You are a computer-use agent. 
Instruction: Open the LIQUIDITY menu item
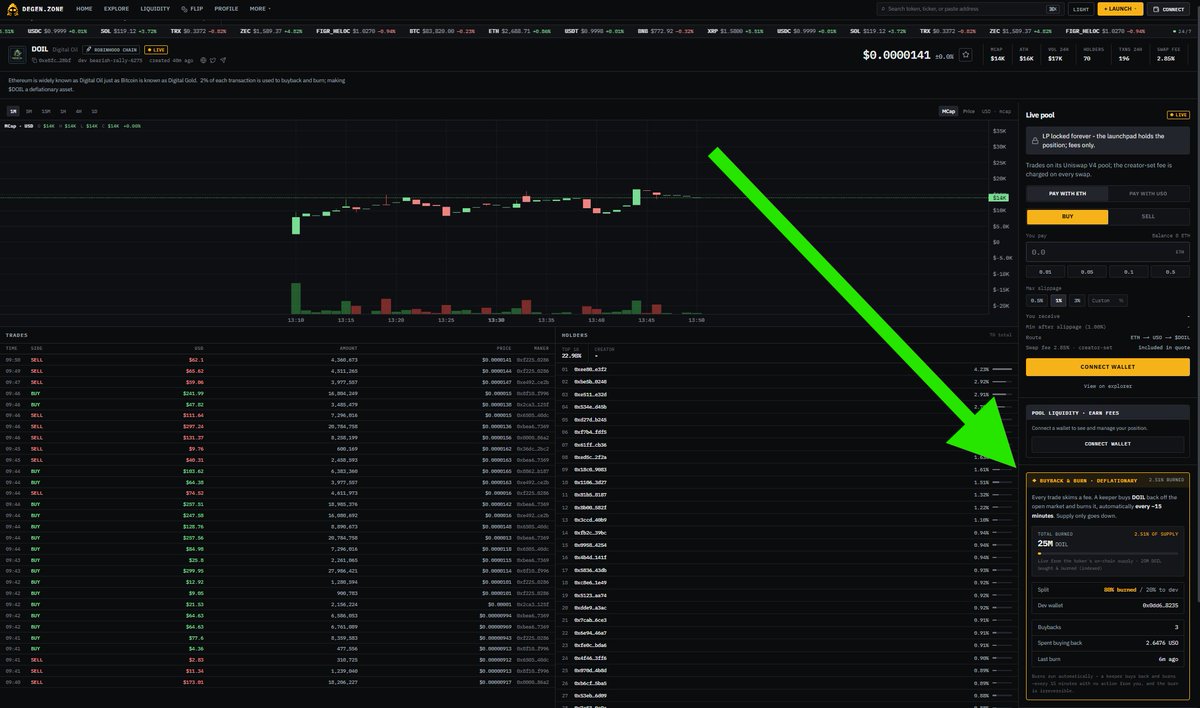(155, 8)
